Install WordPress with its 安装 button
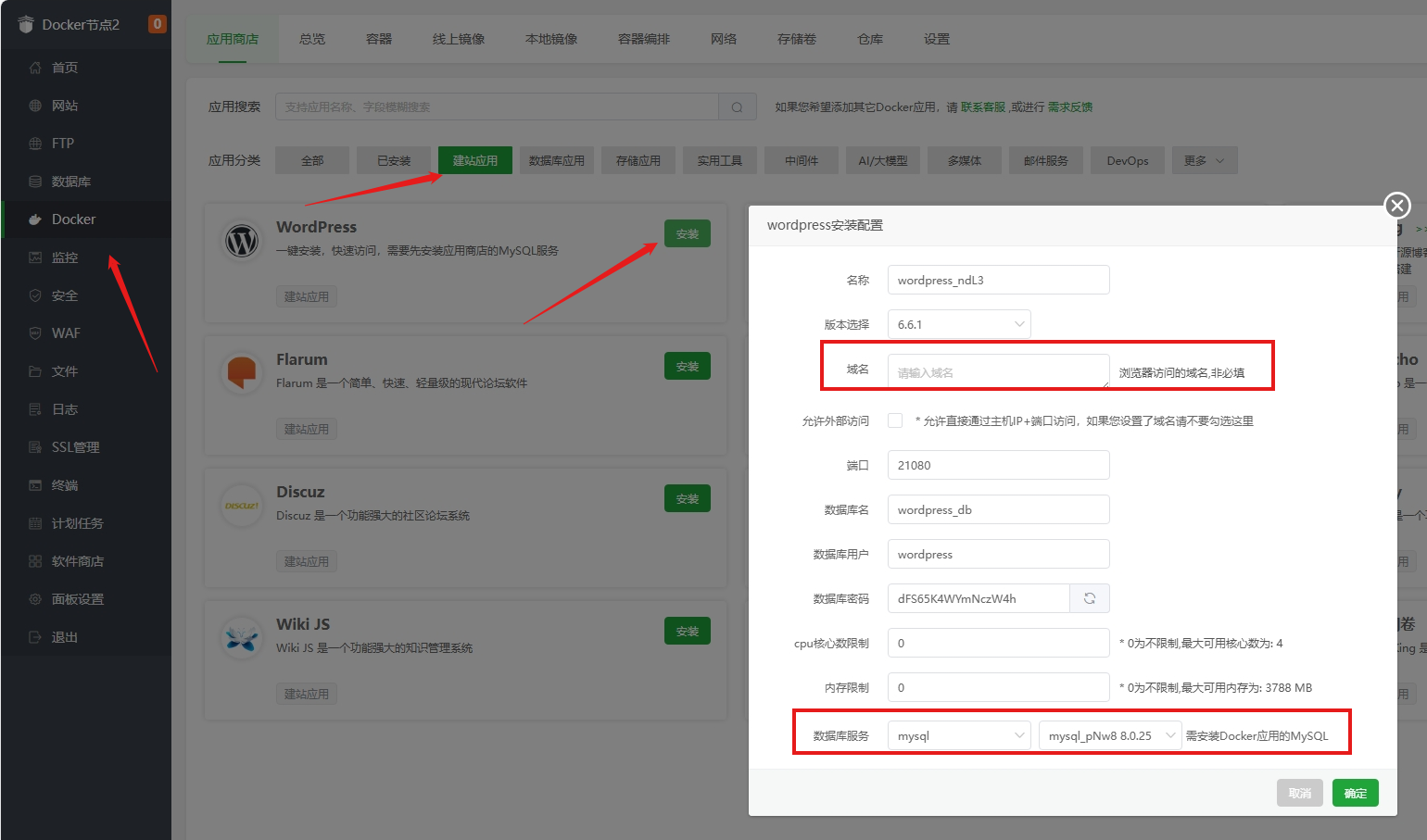The image size is (1427, 840). (688, 233)
